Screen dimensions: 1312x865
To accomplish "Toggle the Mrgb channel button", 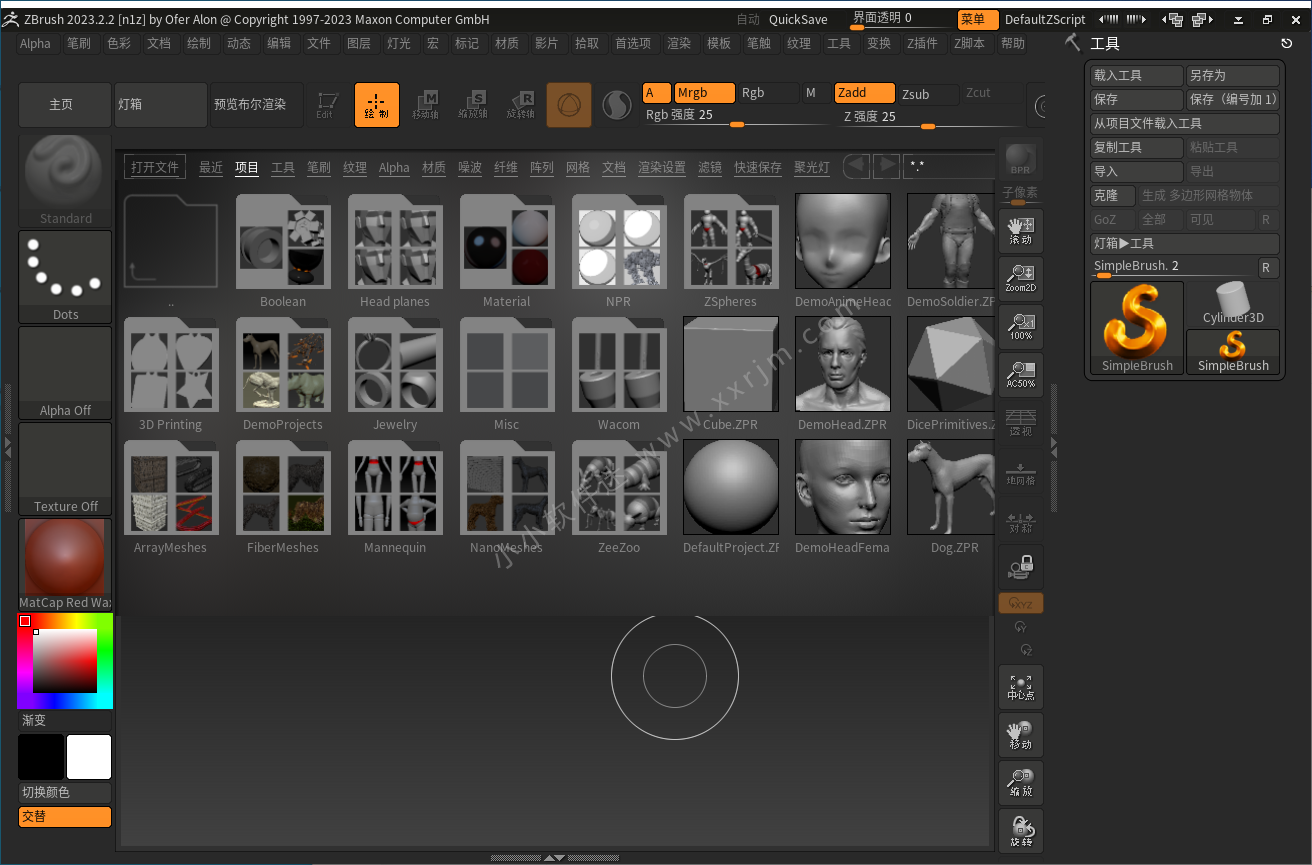I will (704, 93).
